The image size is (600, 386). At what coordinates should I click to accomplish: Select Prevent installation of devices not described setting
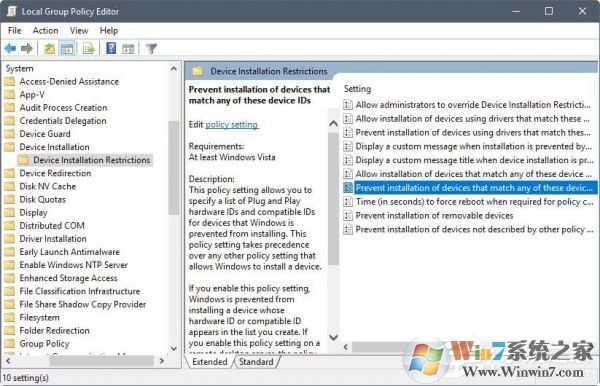click(x=474, y=229)
